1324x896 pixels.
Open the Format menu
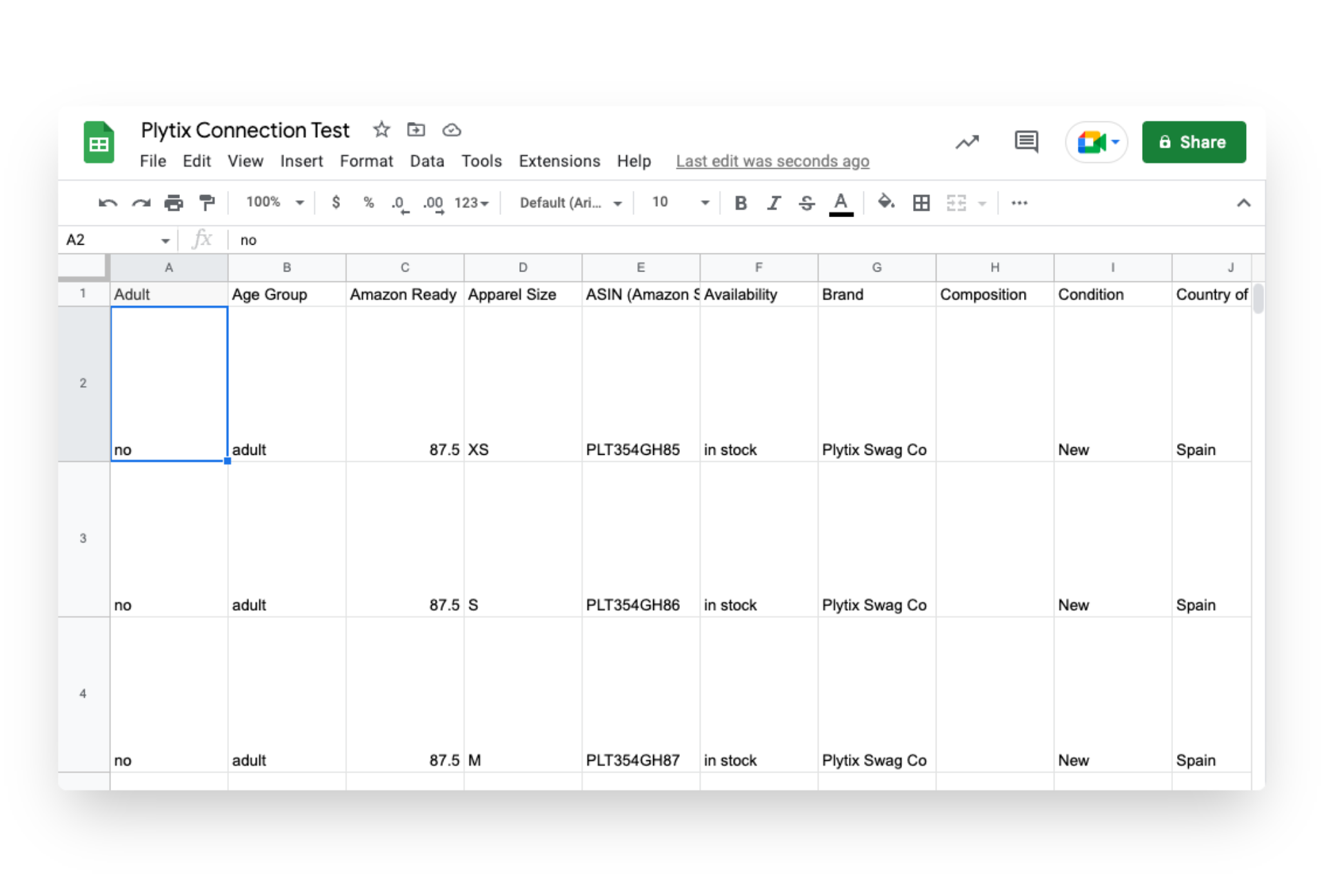click(366, 161)
